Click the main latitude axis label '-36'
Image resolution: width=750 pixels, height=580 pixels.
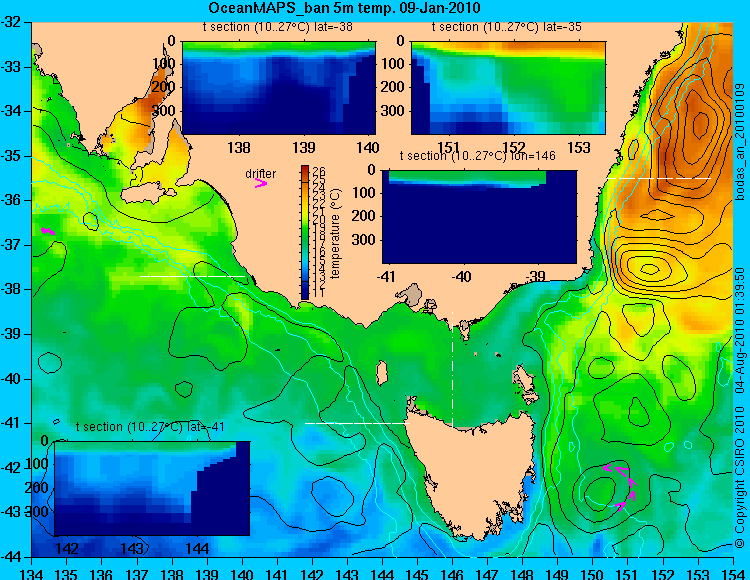click(12, 200)
